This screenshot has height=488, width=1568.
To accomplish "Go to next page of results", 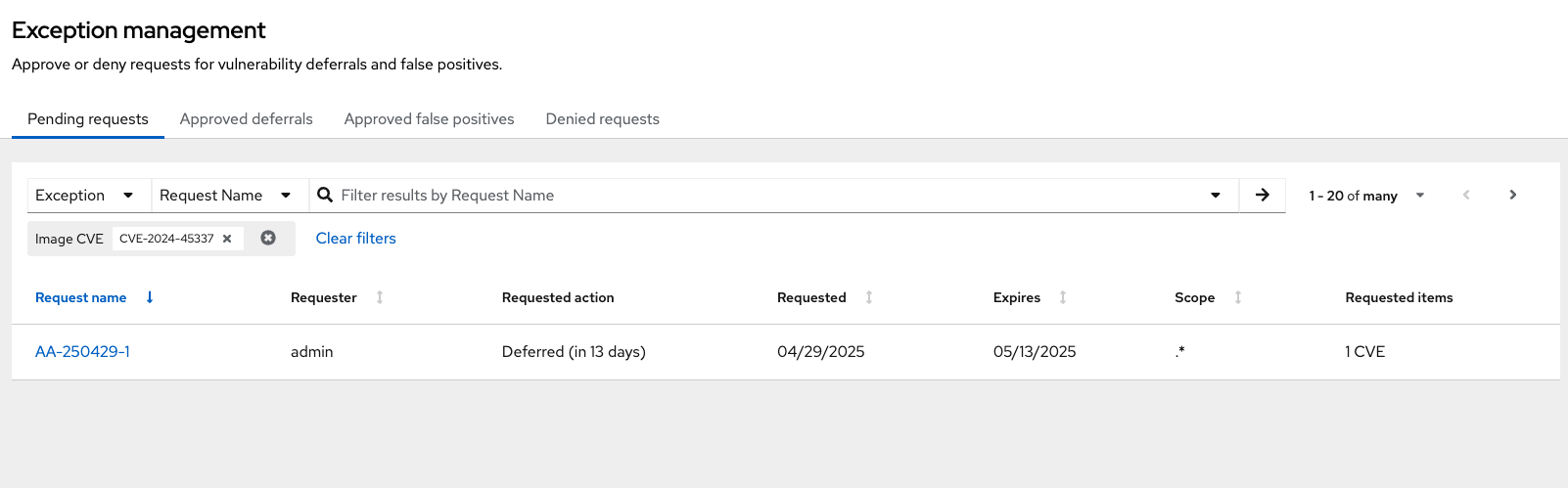I will coord(1513,196).
